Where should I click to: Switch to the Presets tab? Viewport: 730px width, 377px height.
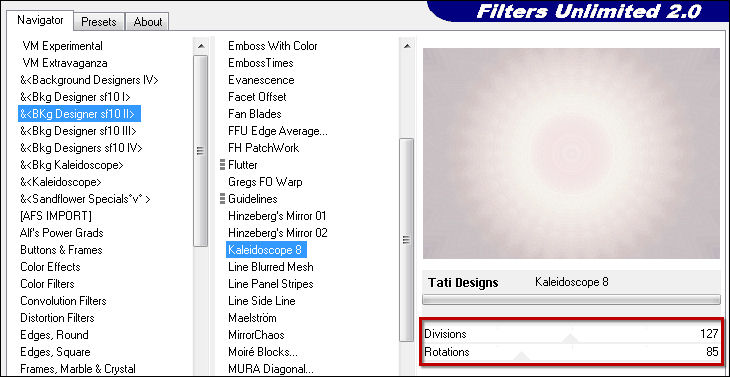[x=99, y=22]
